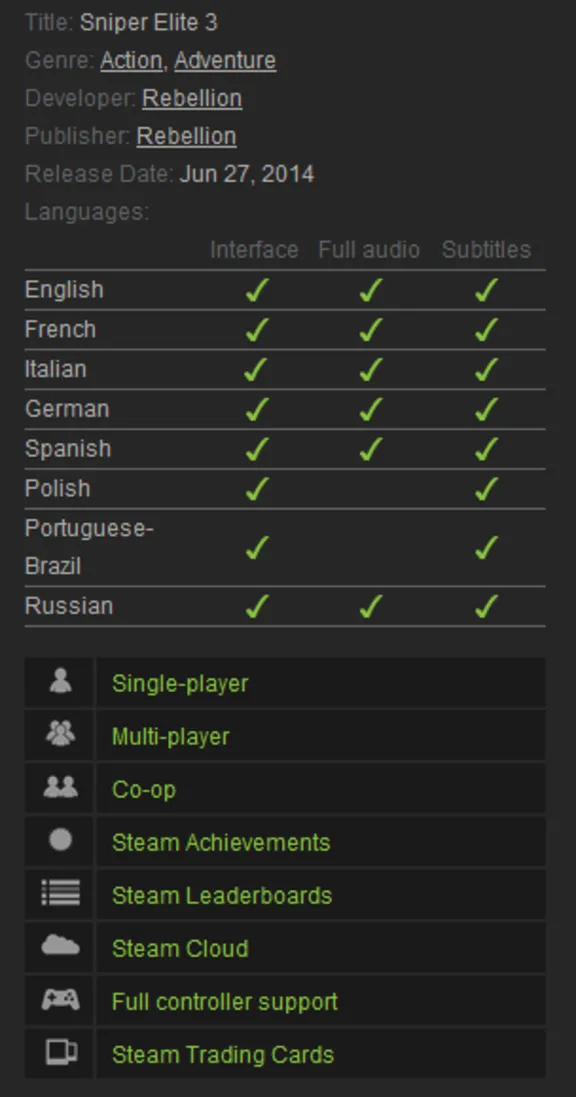Click the Portuguese-Brazil language row

[89, 548]
